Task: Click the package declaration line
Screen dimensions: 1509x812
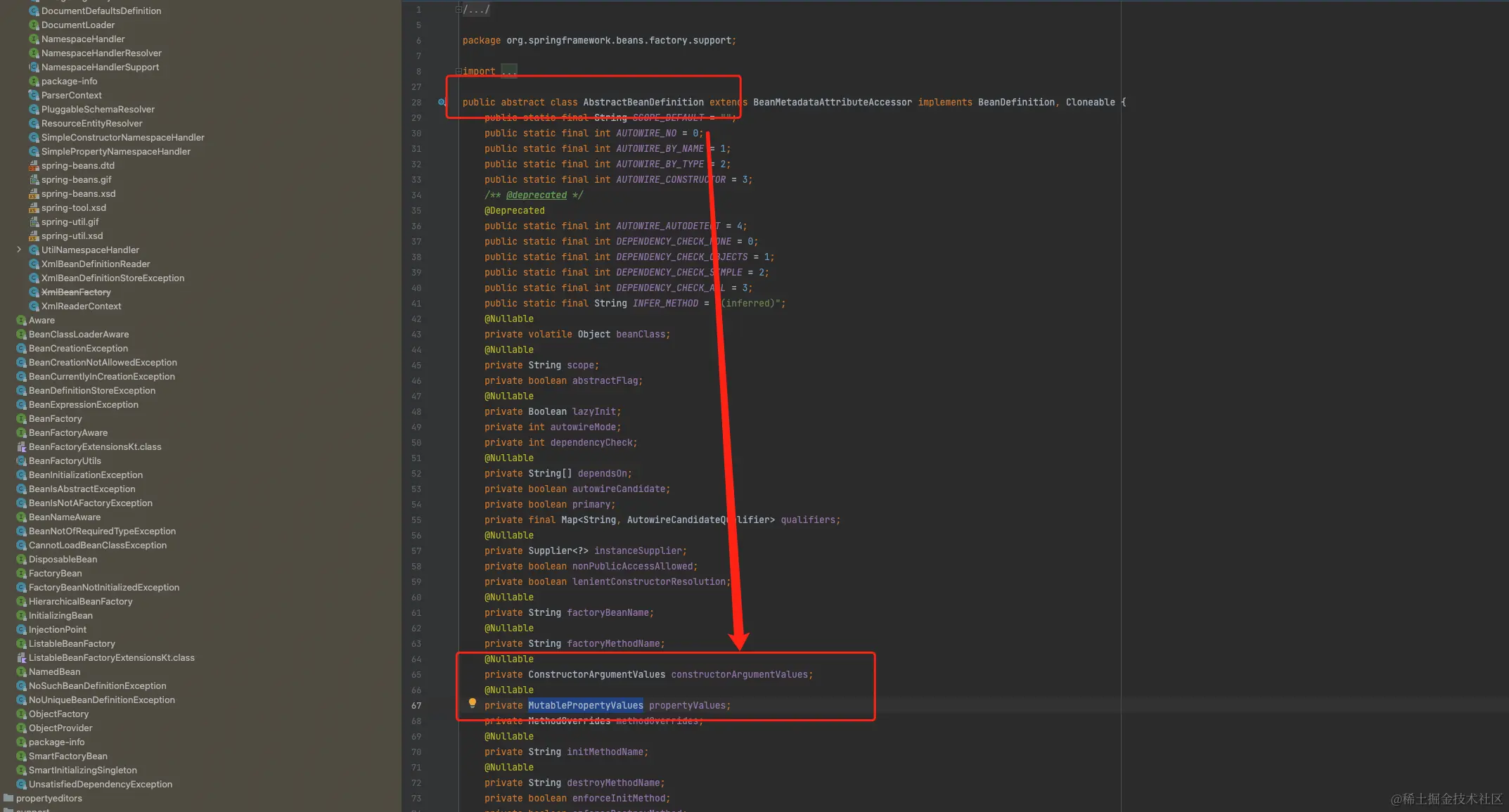Action: tap(599, 41)
